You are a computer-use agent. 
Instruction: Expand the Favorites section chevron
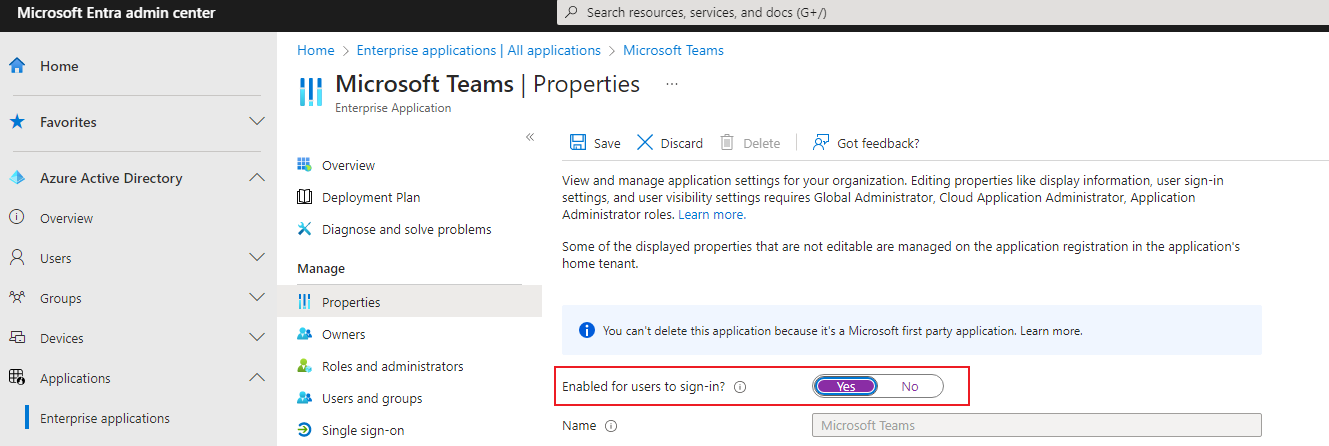click(256, 122)
